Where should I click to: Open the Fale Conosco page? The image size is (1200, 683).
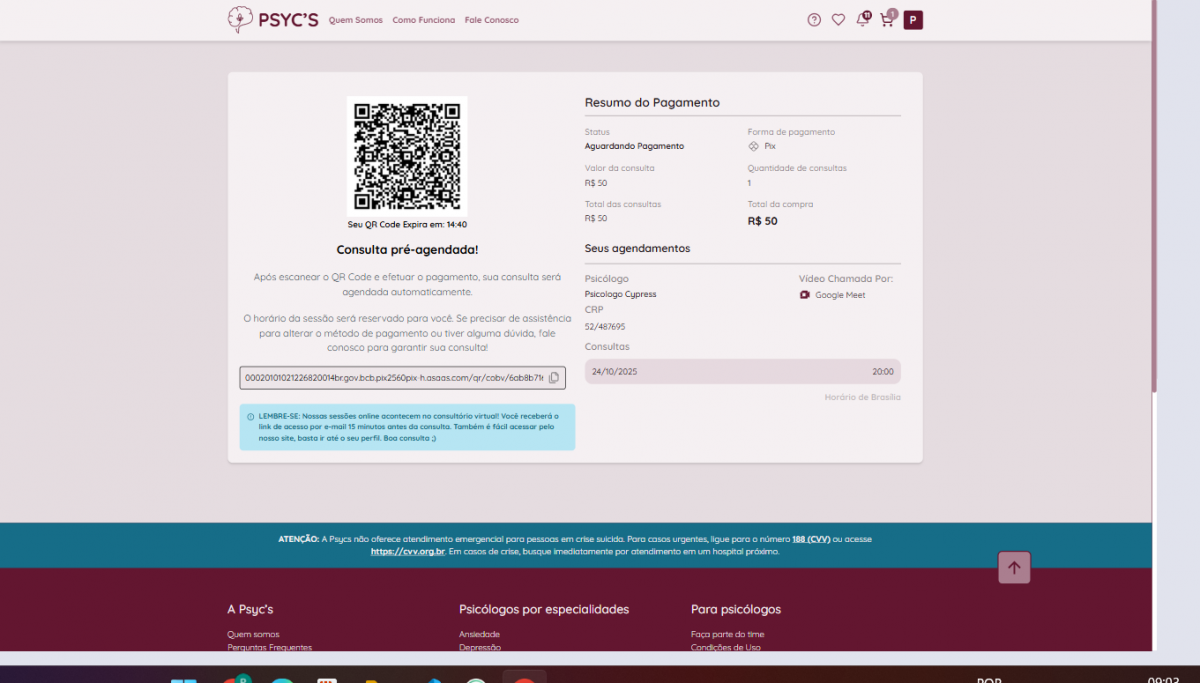492,20
